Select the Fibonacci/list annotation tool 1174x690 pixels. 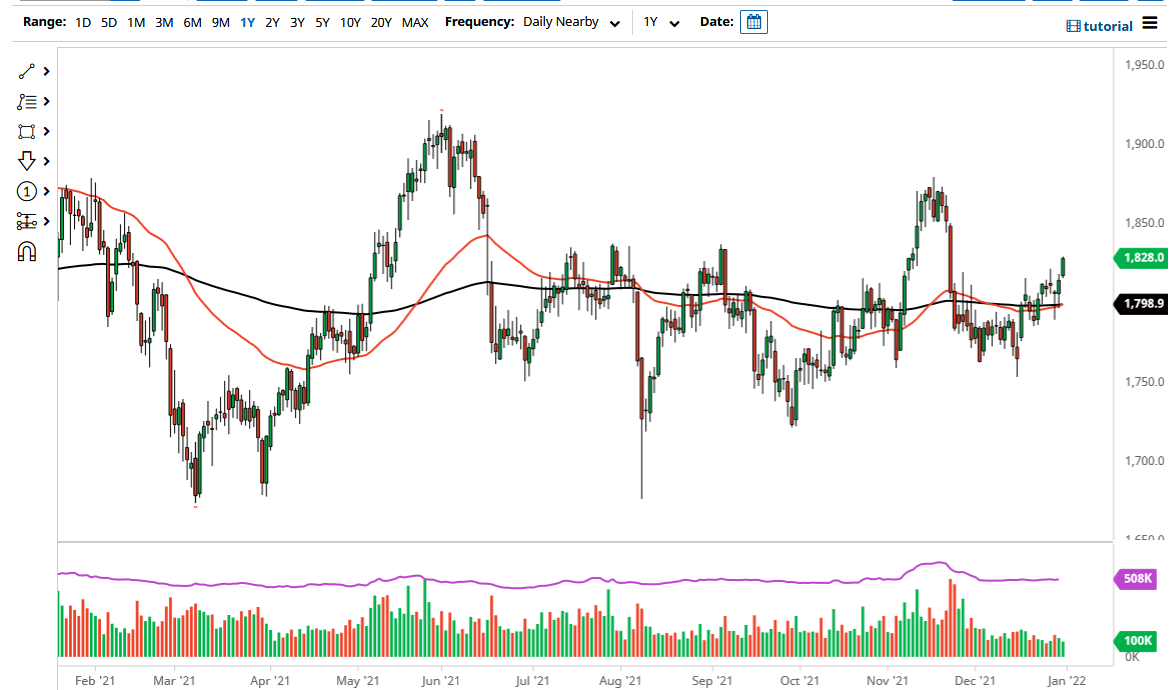pos(27,101)
